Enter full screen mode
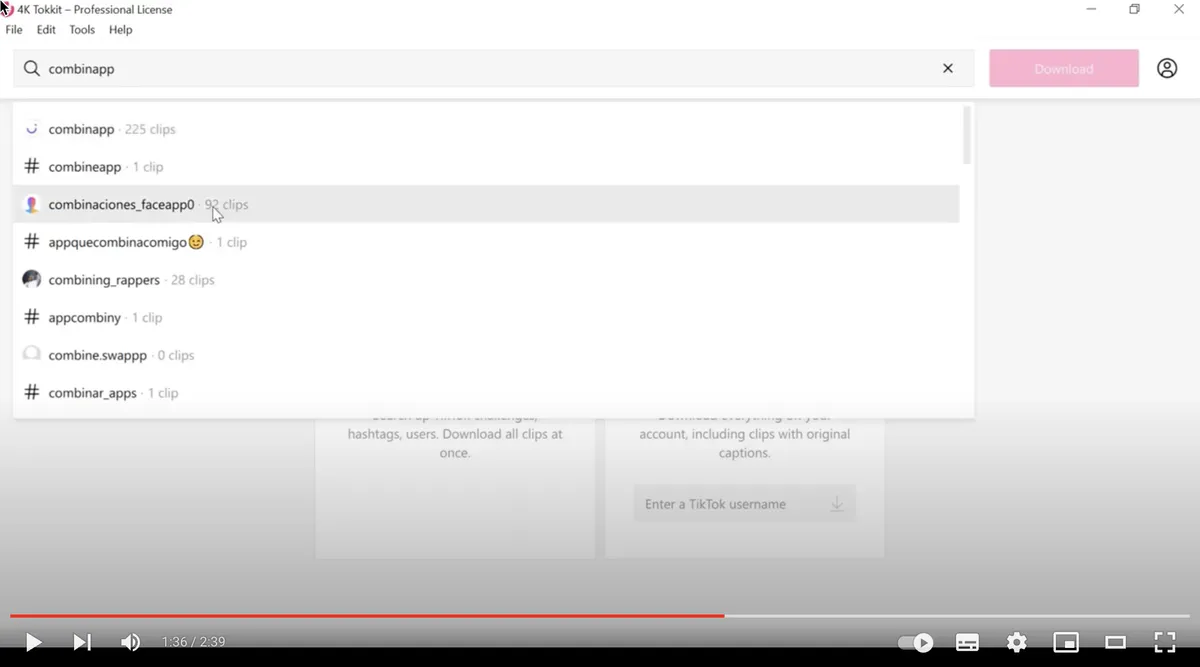 pyautogui.click(x=1165, y=642)
